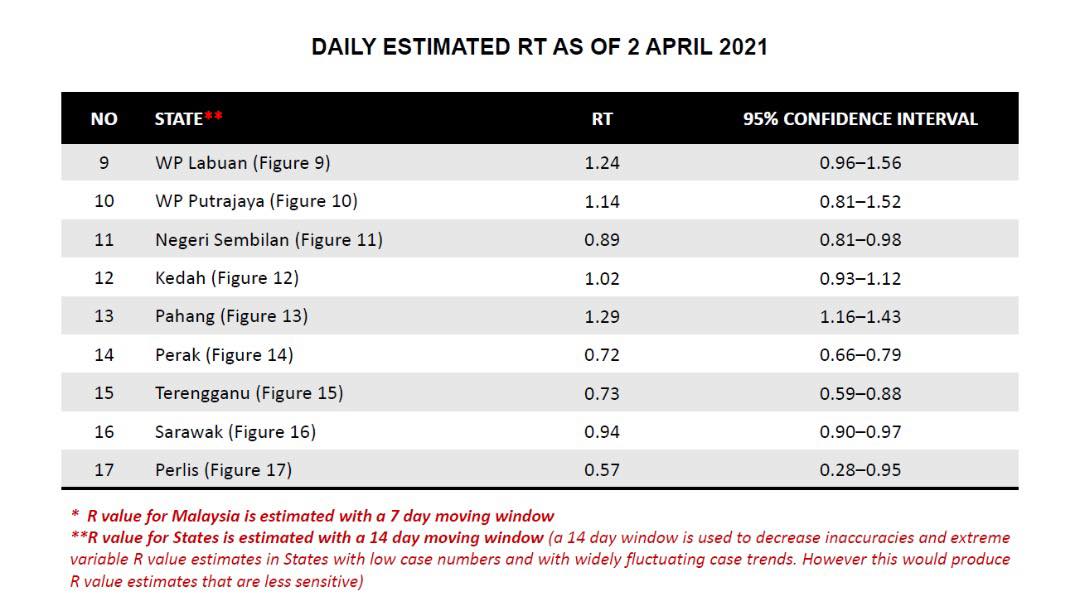Viewport: 1080px width, 606px height.
Task: Select the Perak (Figure 14) entry
Action: tap(224, 355)
